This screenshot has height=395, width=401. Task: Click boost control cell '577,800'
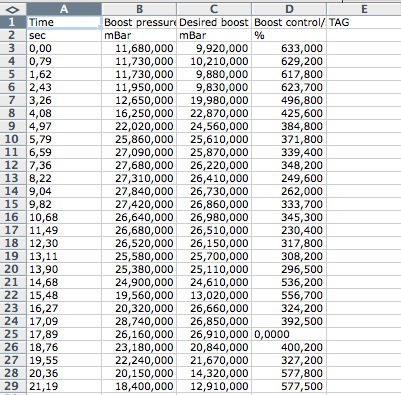click(289, 373)
